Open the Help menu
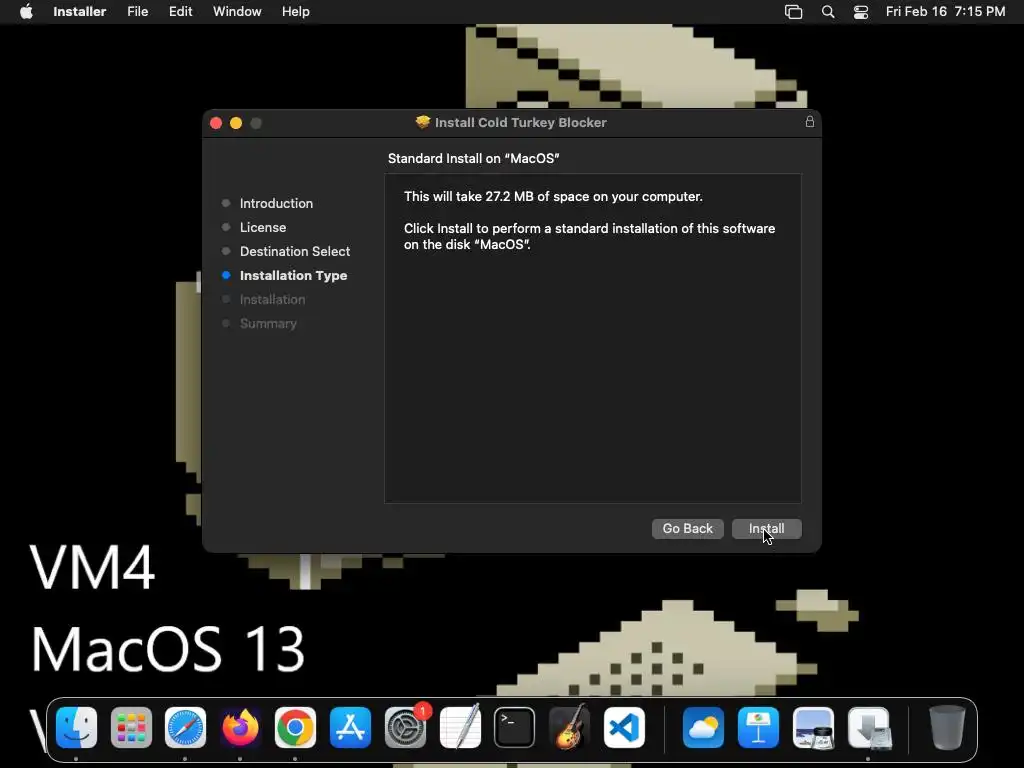Viewport: 1024px width, 768px height. 296,12
